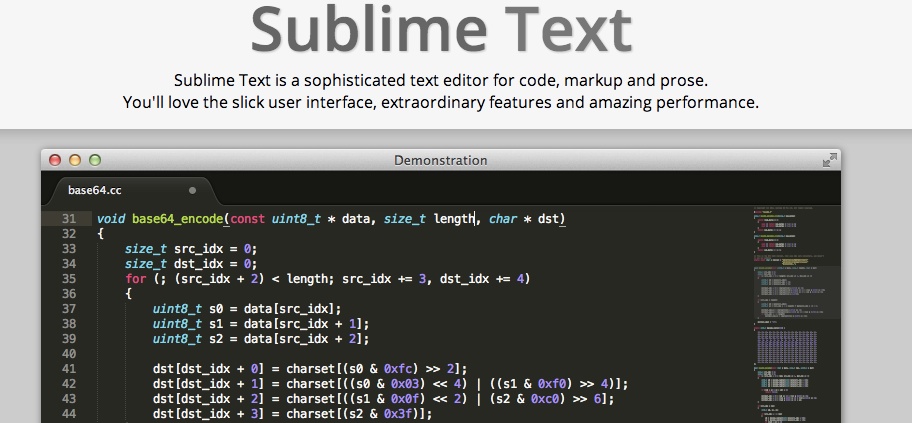Click line number 40 in the gutter
Screen dimensions: 912x423
[x=69, y=354]
